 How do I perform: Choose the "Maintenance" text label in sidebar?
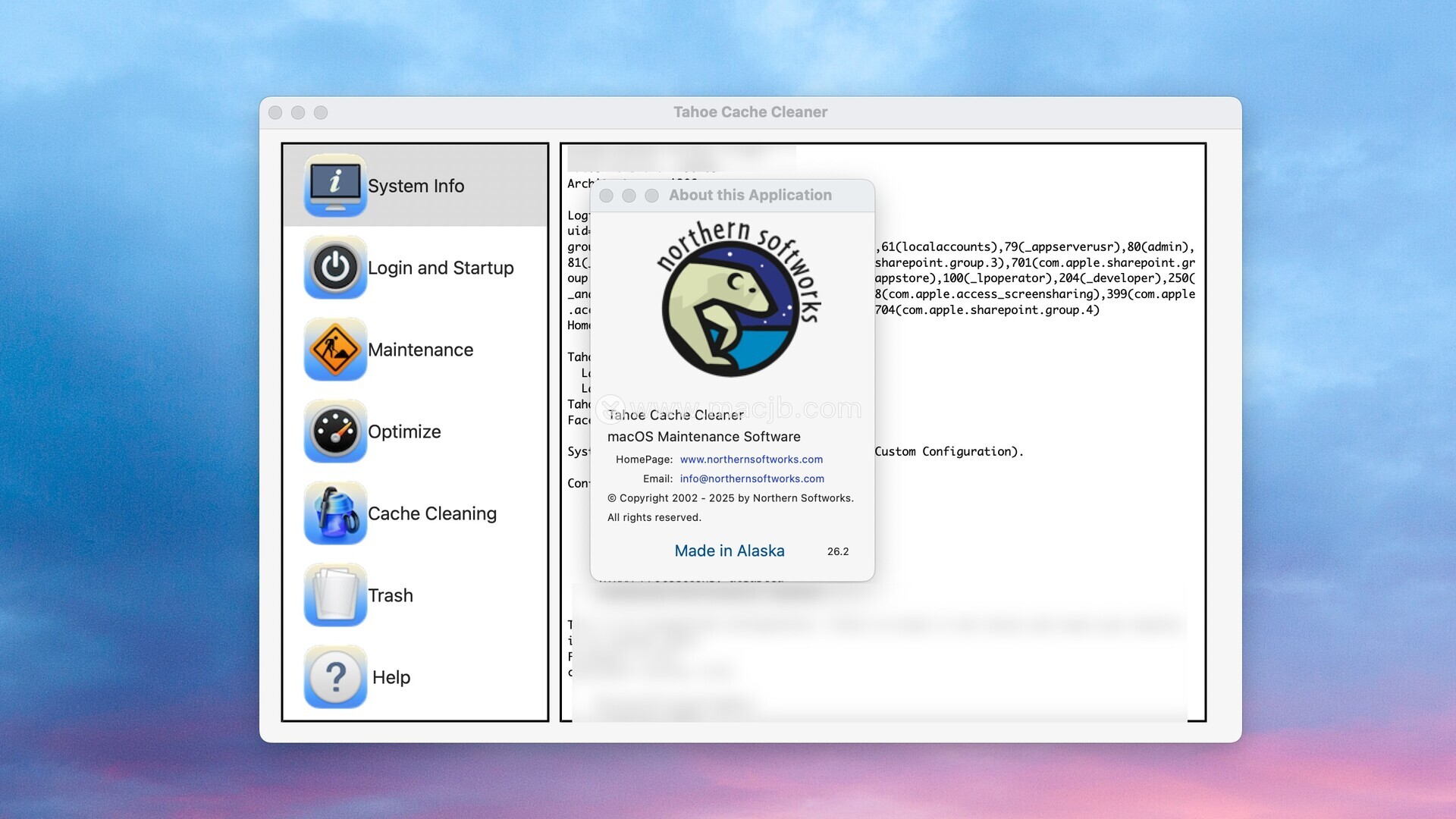pos(420,350)
